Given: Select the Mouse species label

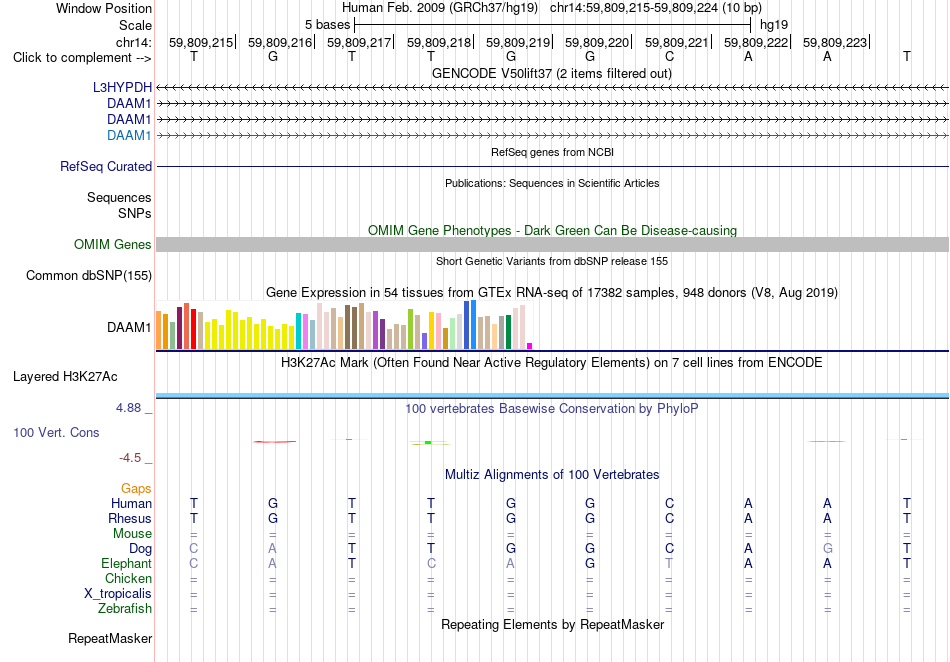Looking at the screenshot, I should click(x=132, y=534).
